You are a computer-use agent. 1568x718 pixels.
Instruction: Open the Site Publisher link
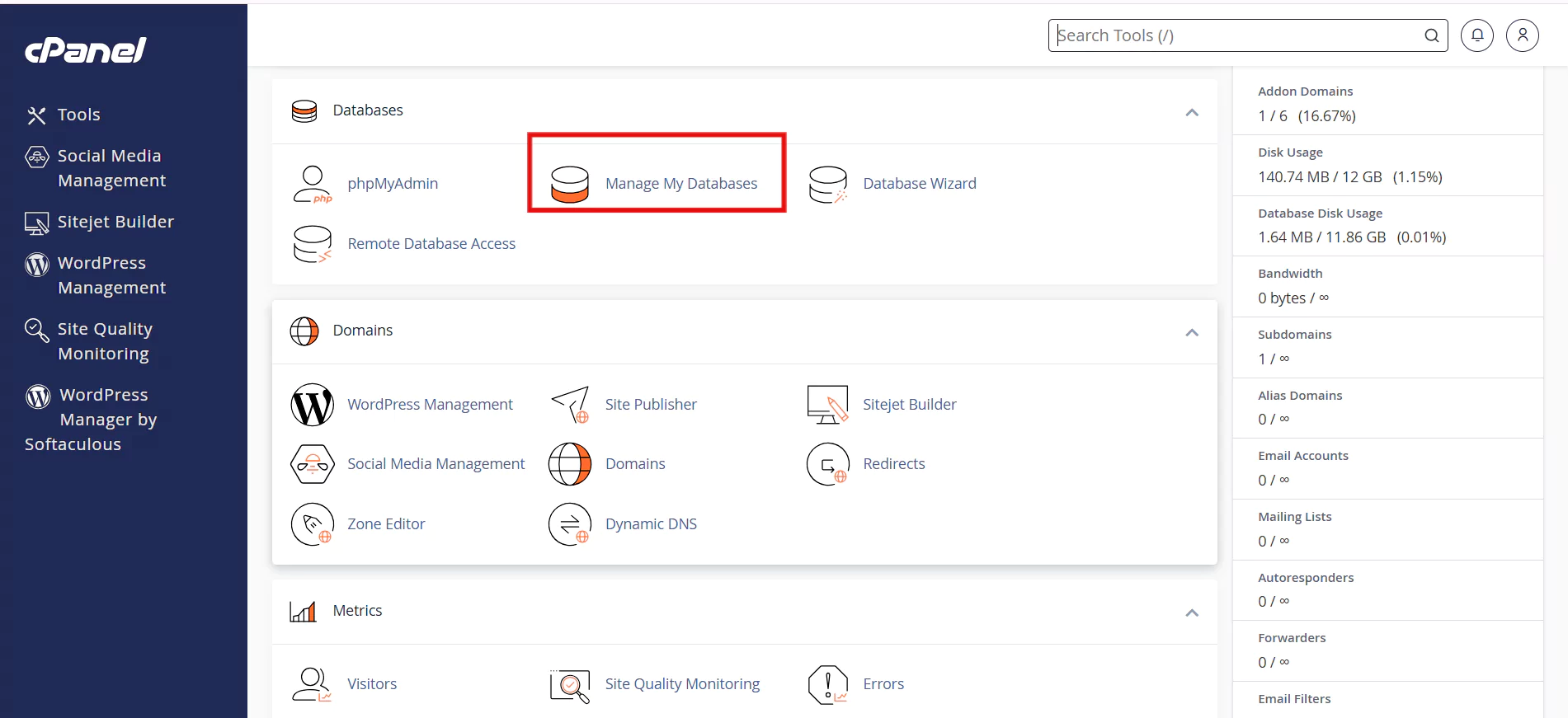tap(651, 404)
